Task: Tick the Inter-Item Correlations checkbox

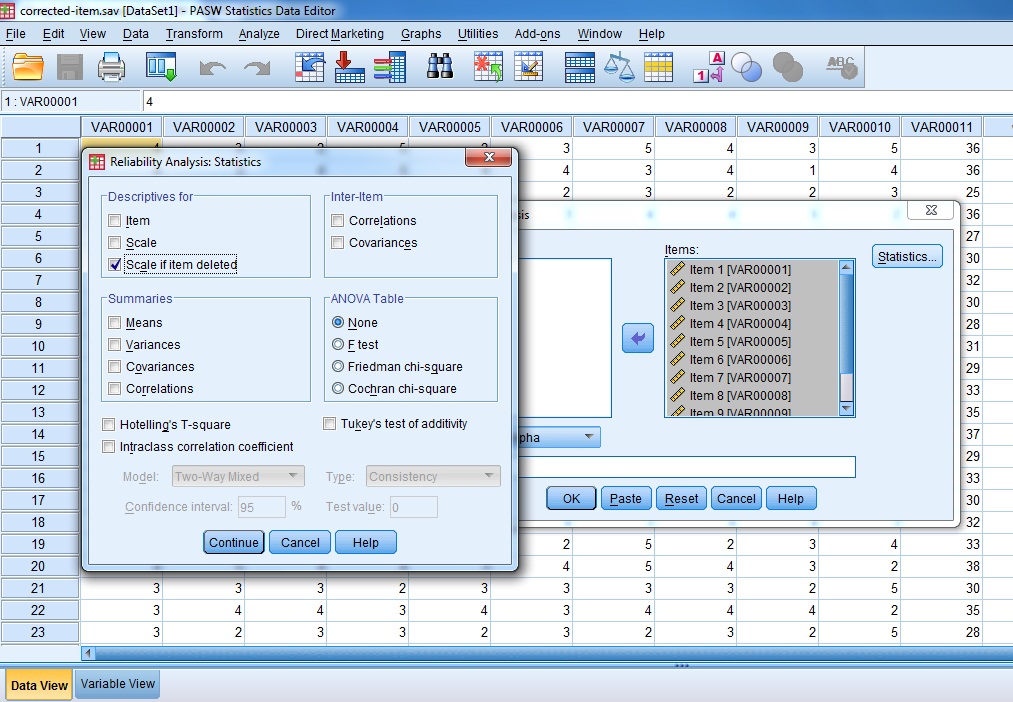Action: click(338, 221)
